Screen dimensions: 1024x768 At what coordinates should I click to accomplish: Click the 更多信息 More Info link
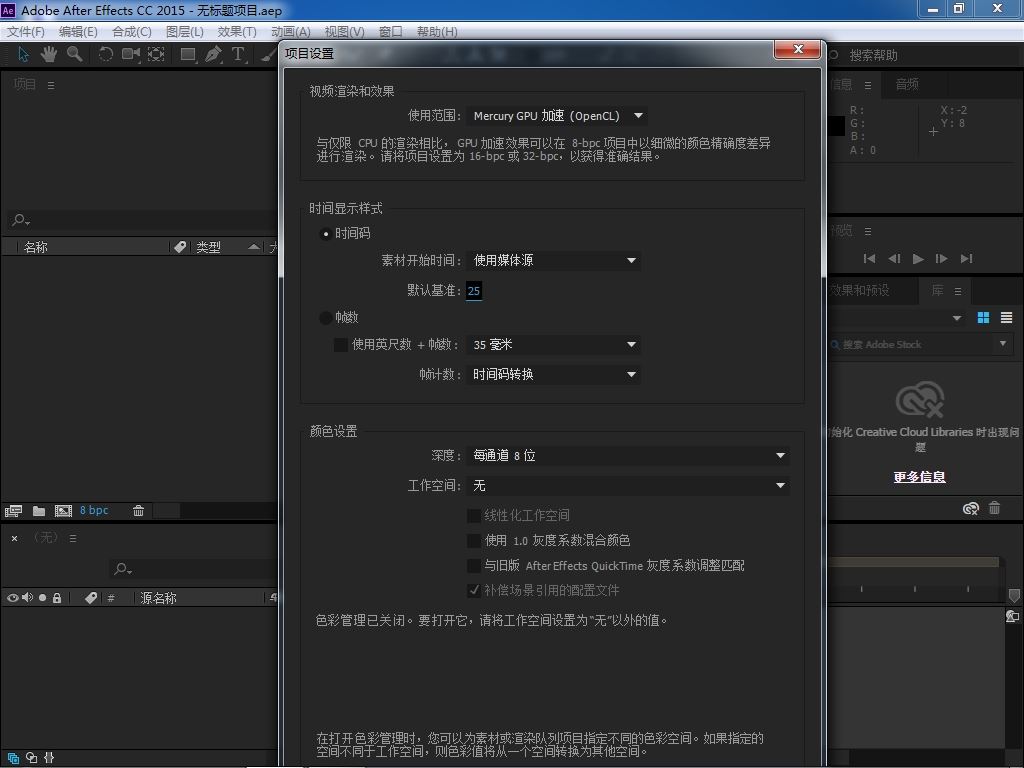pyautogui.click(x=920, y=477)
